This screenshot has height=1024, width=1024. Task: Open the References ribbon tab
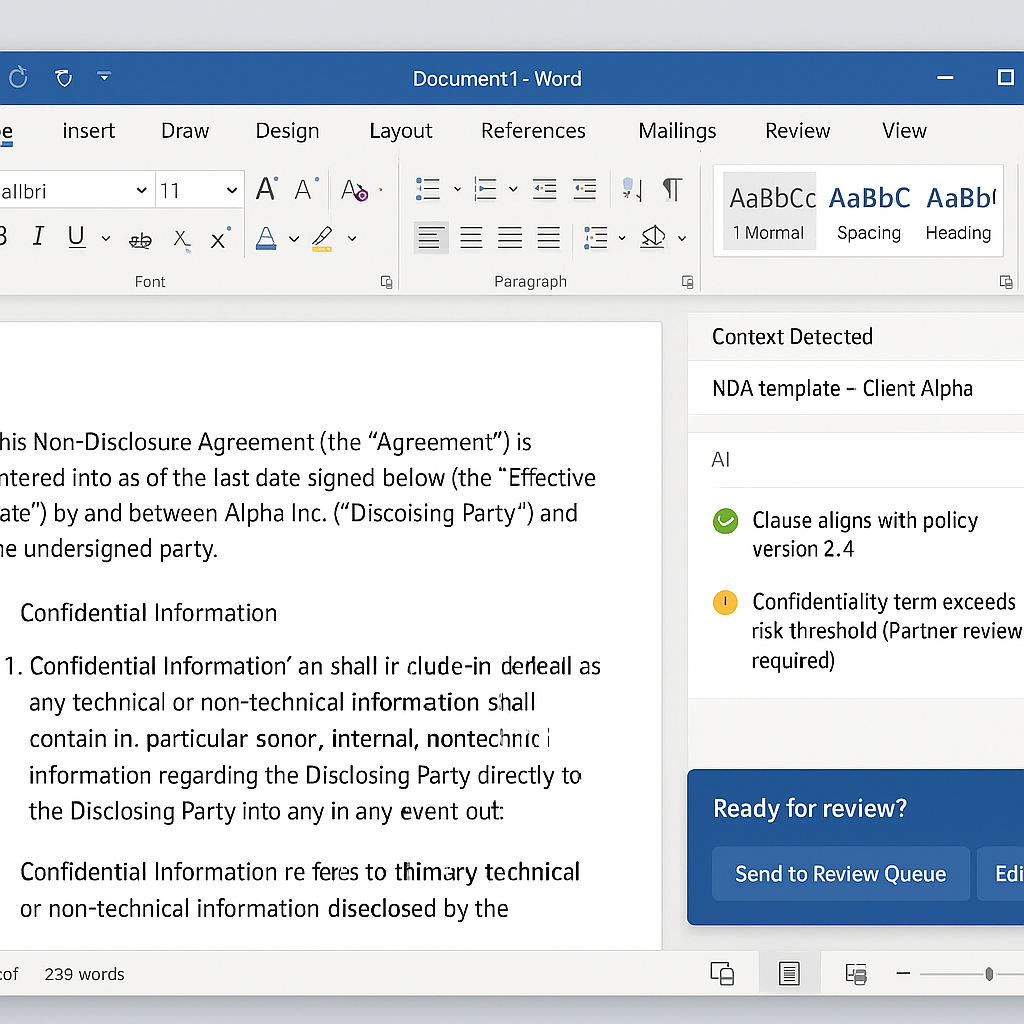533,131
